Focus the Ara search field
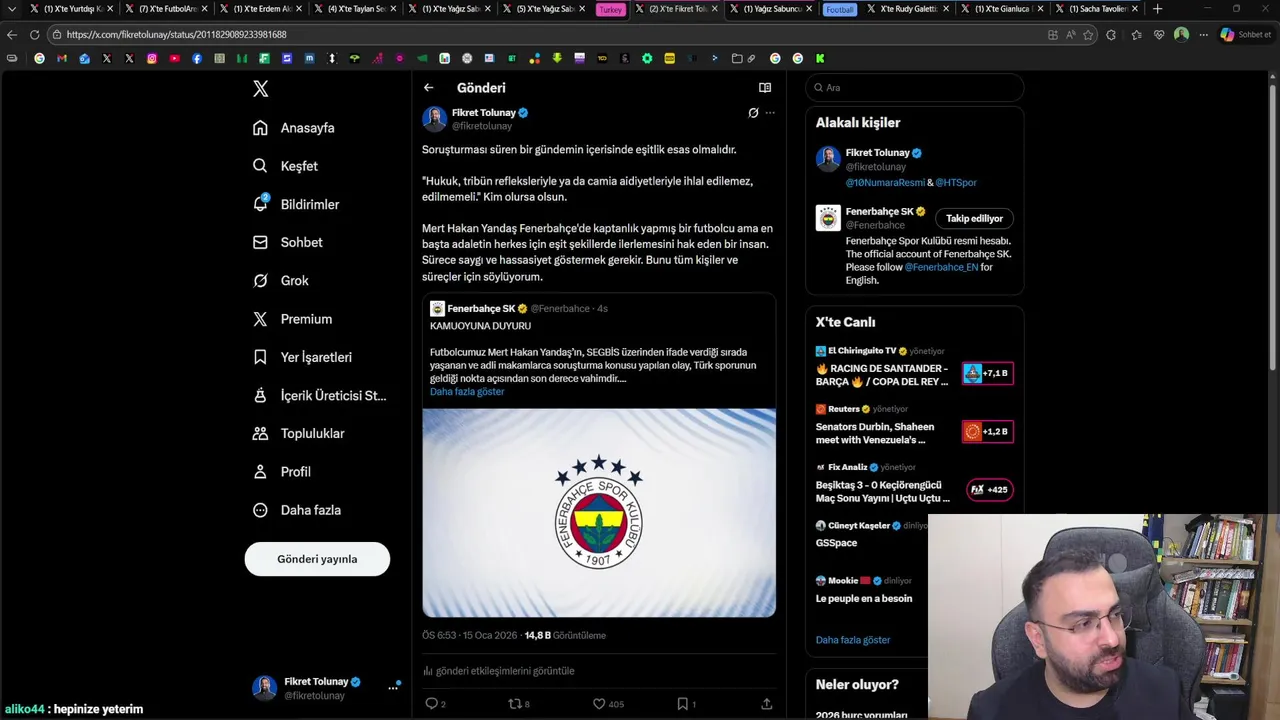 click(x=915, y=88)
